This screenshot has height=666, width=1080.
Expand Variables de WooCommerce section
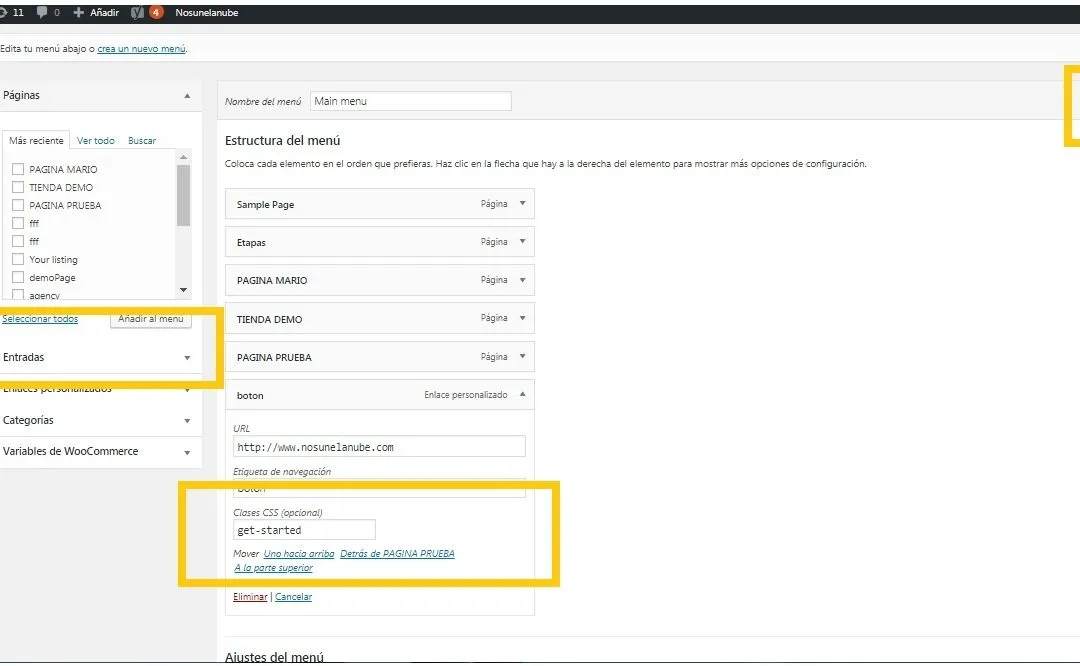coord(187,452)
